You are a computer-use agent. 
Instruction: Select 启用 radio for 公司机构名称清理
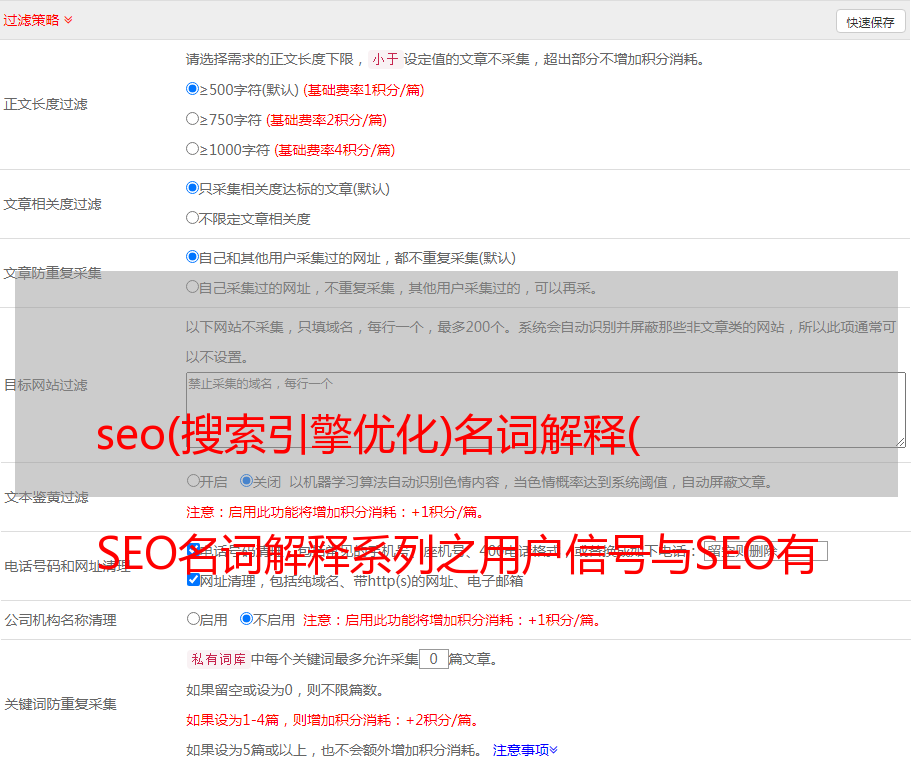pos(193,618)
